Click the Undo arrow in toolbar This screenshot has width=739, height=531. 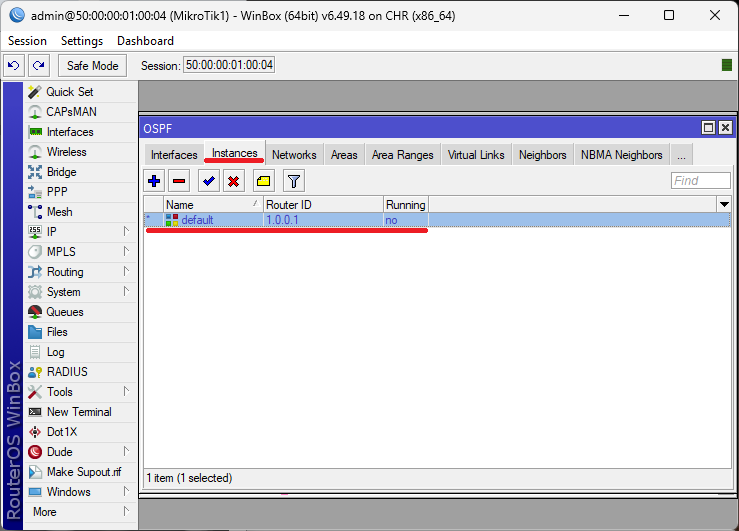click(14, 66)
